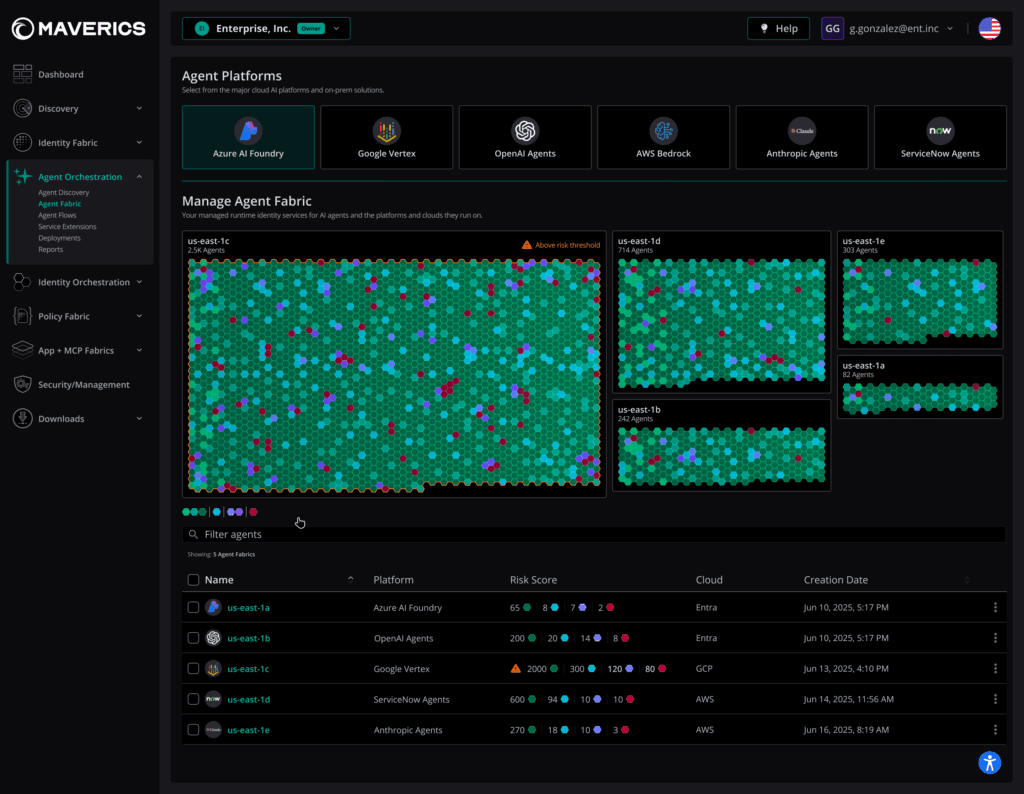Open the Policy Fabric sidebar icon
Image resolution: width=1024 pixels, height=794 pixels.
point(23,316)
